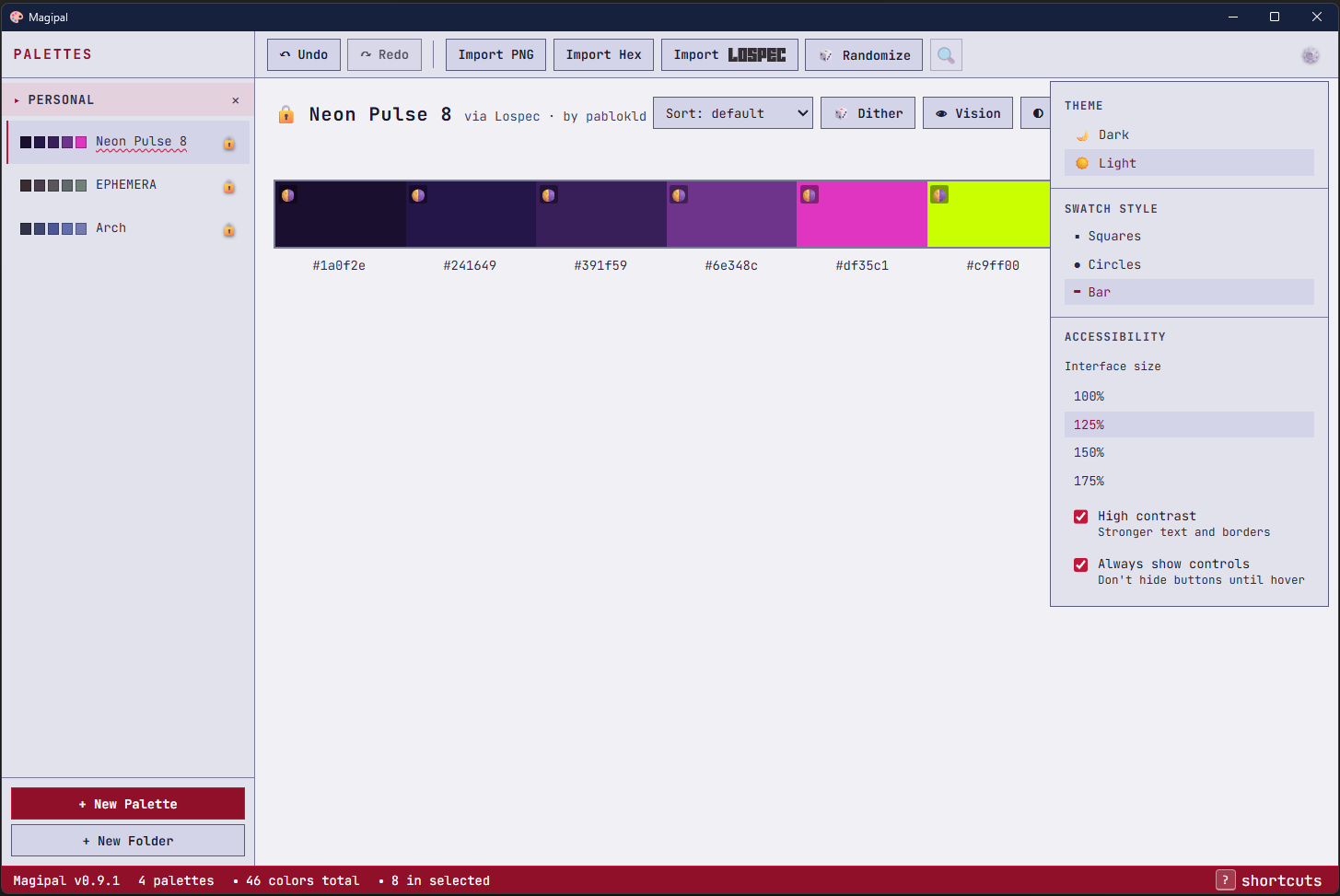Click hex label #391f59
This screenshot has width=1340, height=896.
pos(600,265)
